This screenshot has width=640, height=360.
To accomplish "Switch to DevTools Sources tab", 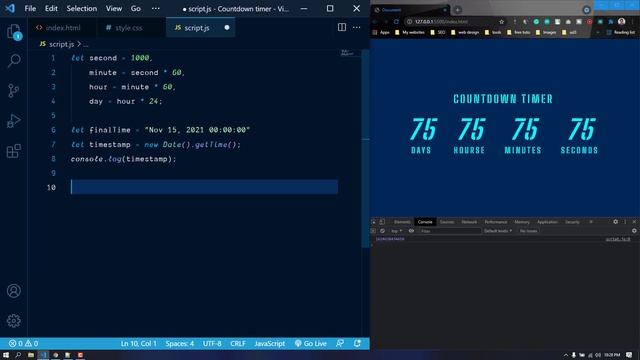I will pyautogui.click(x=447, y=222).
